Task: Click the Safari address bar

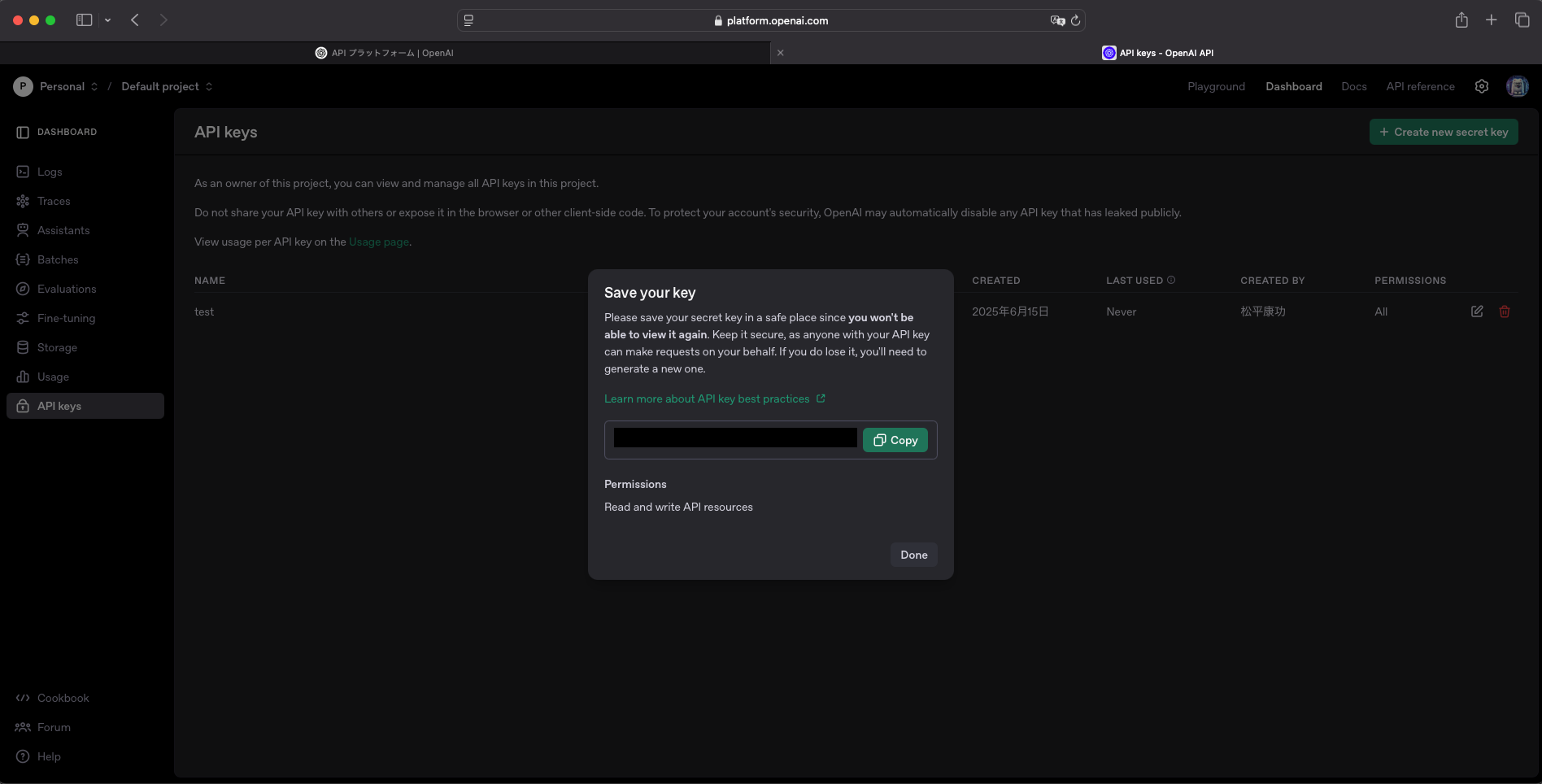Action: 771,20
